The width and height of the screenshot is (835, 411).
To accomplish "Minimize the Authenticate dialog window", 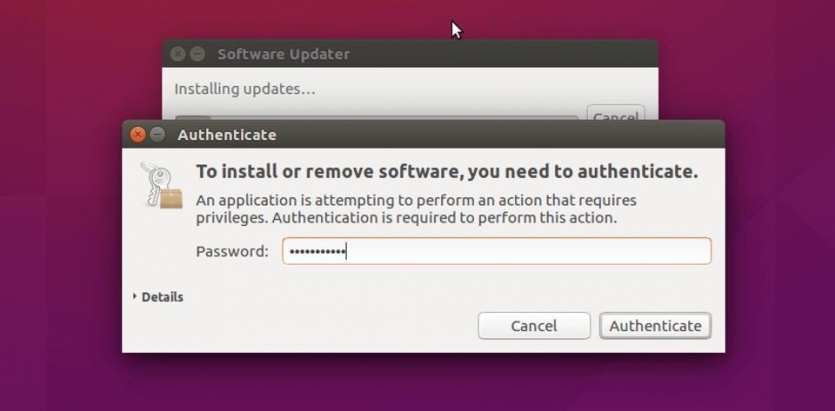I will coord(157,135).
